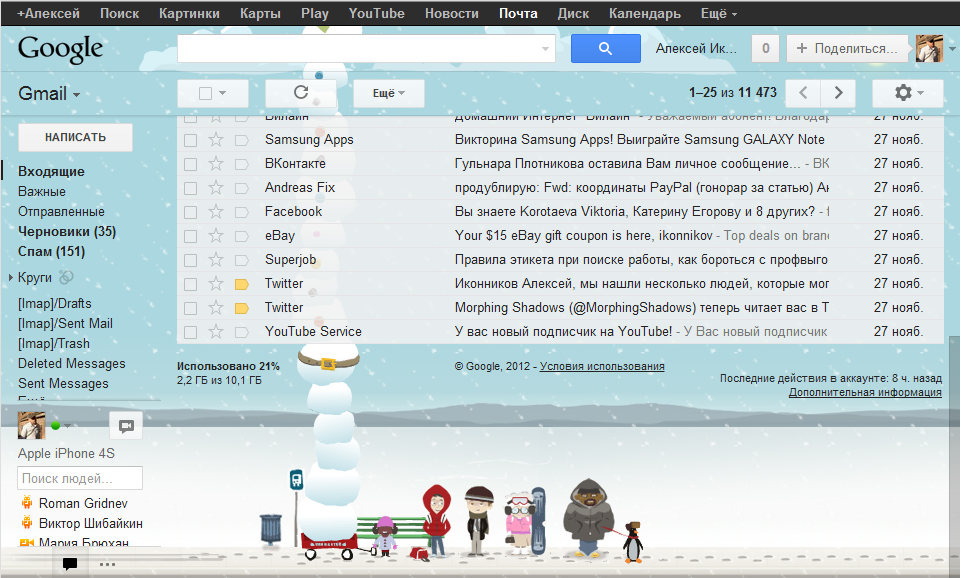Open Условия использования link
This screenshot has height=578, width=961.
602,367
